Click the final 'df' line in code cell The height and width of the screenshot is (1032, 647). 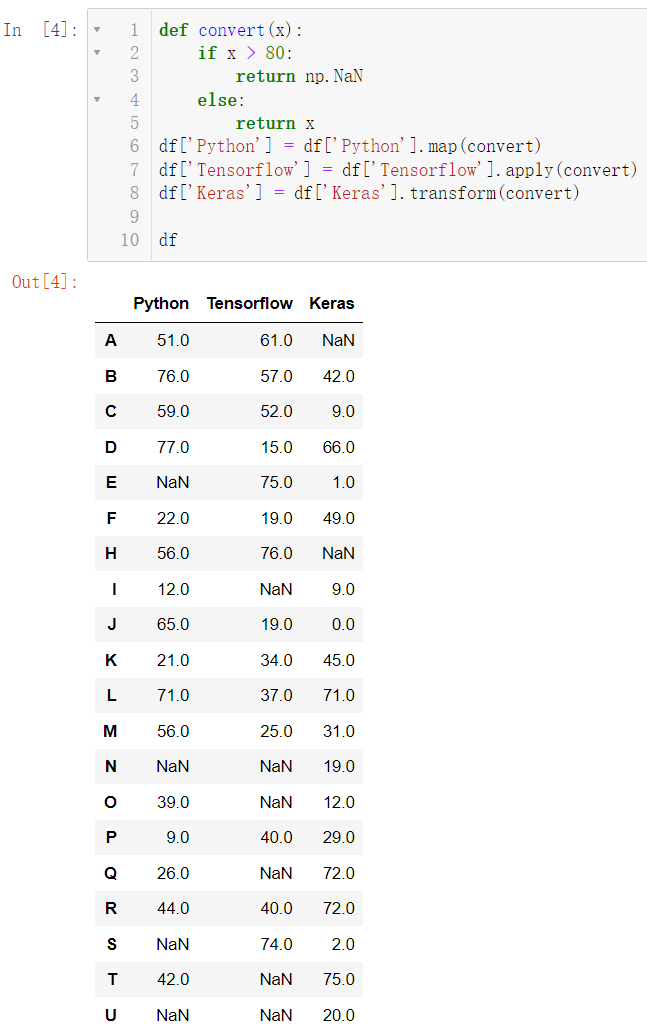tap(168, 240)
